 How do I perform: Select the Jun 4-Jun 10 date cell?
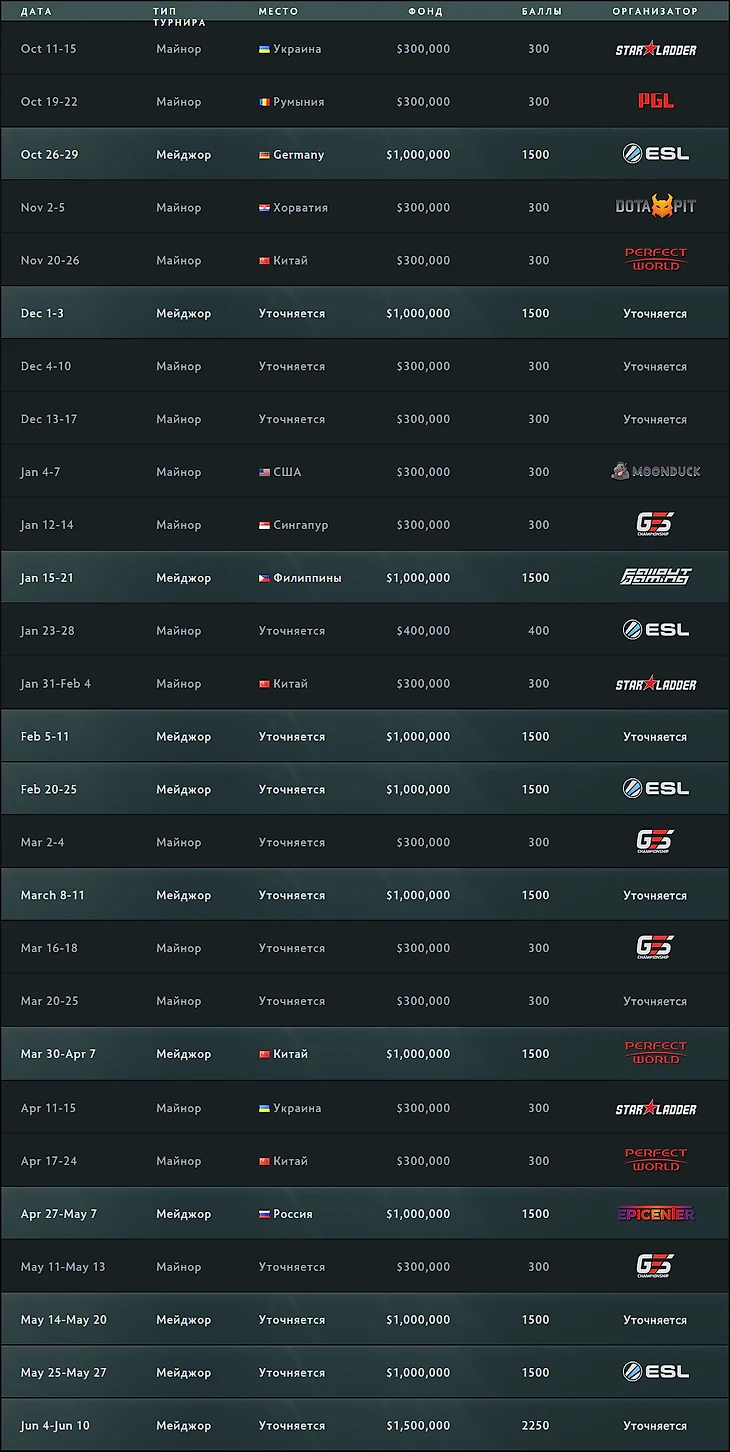55,1425
